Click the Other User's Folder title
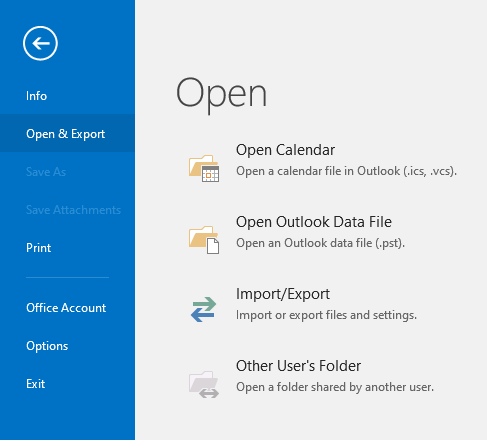Viewport: 487px width, 440px height. (x=298, y=366)
